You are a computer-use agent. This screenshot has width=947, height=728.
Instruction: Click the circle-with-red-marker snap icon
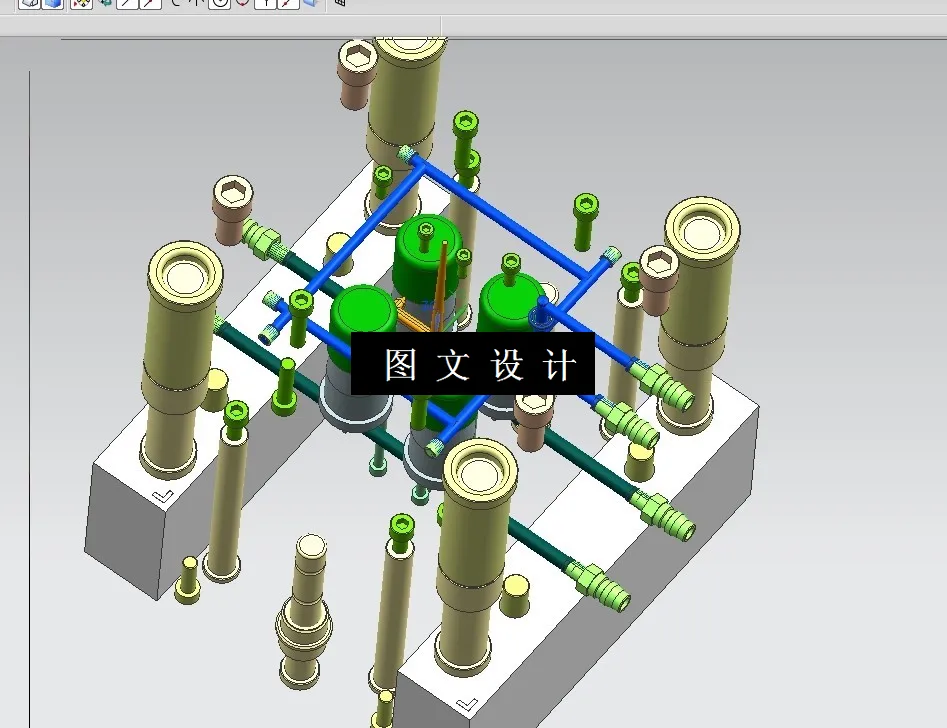point(241,4)
